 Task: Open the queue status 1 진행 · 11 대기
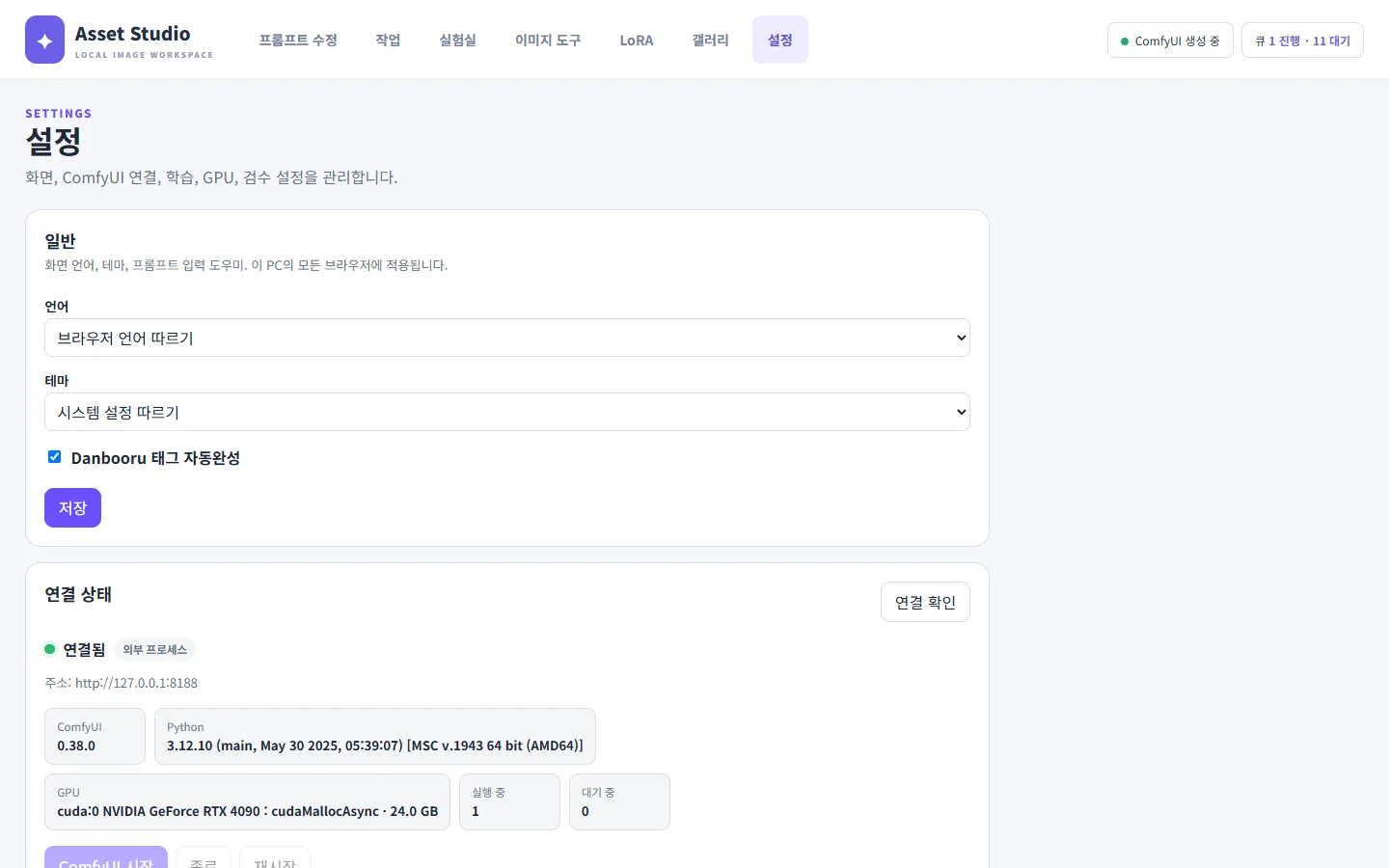point(1302,41)
